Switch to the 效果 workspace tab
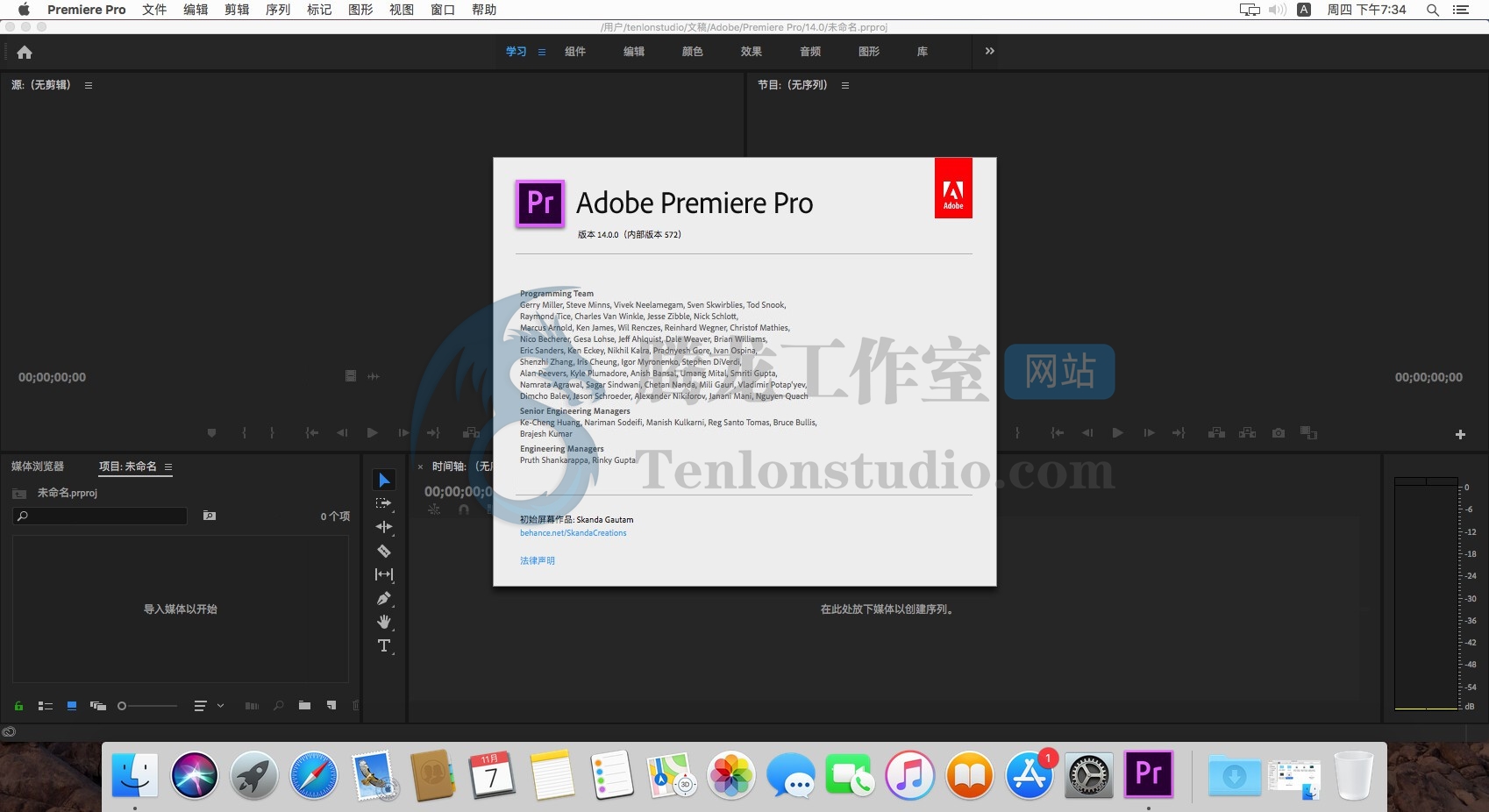This screenshot has width=1489, height=812. (x=752, y=52)
